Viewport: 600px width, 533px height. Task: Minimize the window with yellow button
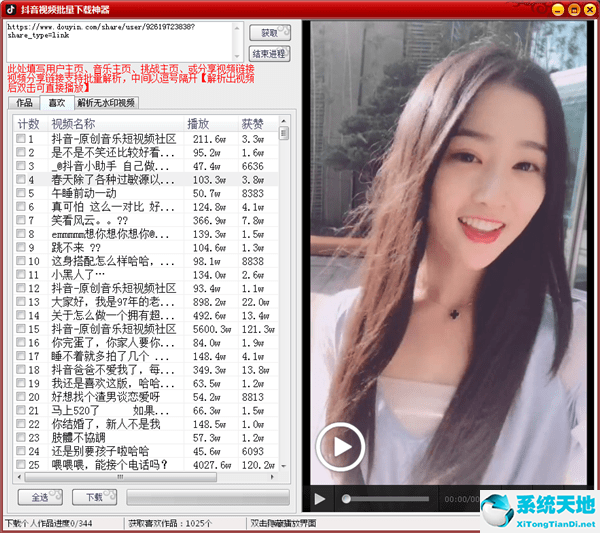pyautogui.click(x=558, y=10)
